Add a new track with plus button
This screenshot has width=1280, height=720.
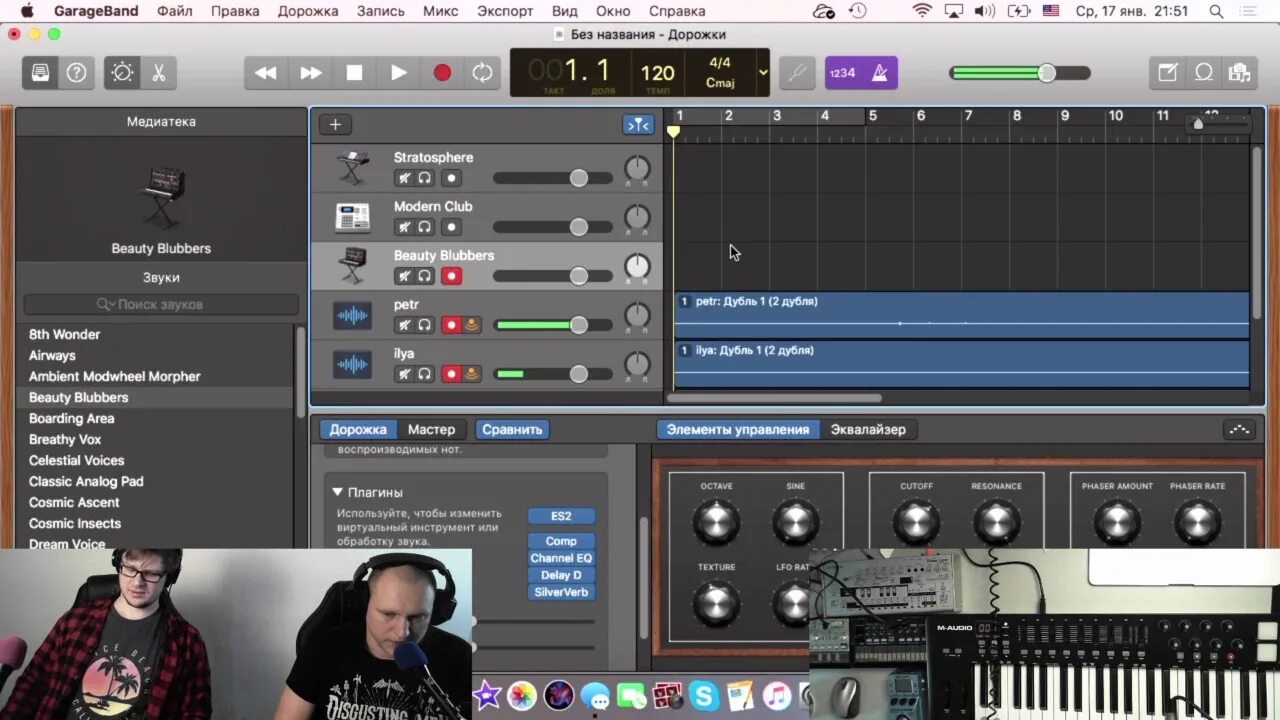[x=335, y=125]
